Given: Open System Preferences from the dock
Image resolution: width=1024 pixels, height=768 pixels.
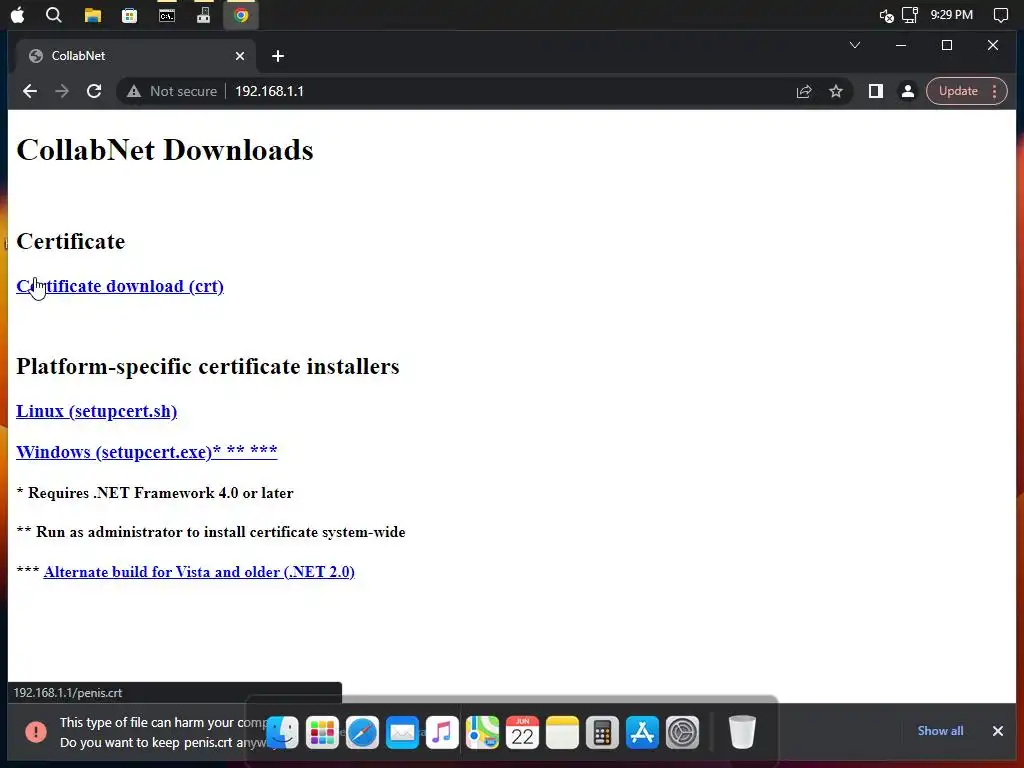Looking at the screenshot, I should click(x=682, y=732).
